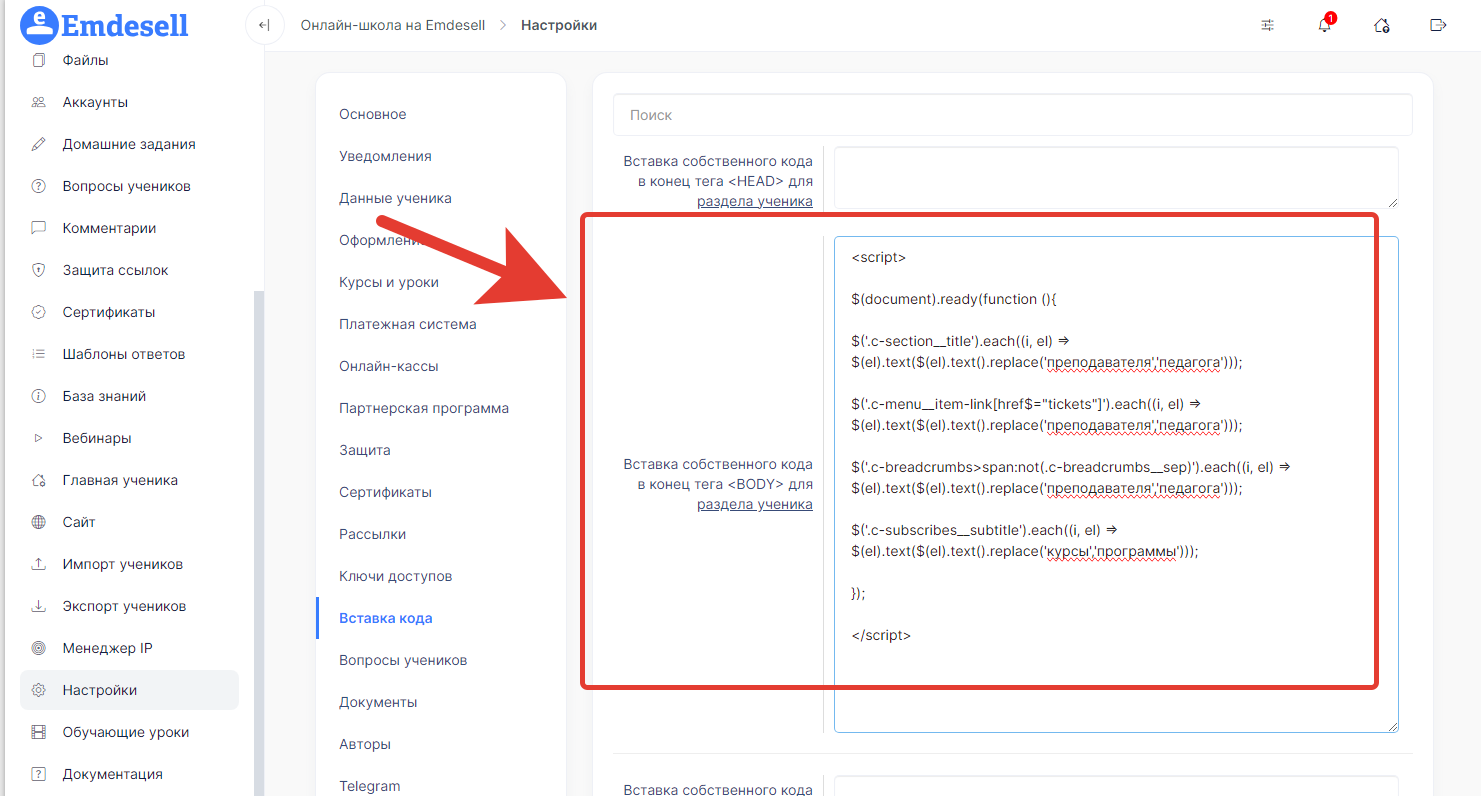Open Сертификаты in the left sidebar
The height and width of the screenshot is (796, 1481).
[108, 312]
